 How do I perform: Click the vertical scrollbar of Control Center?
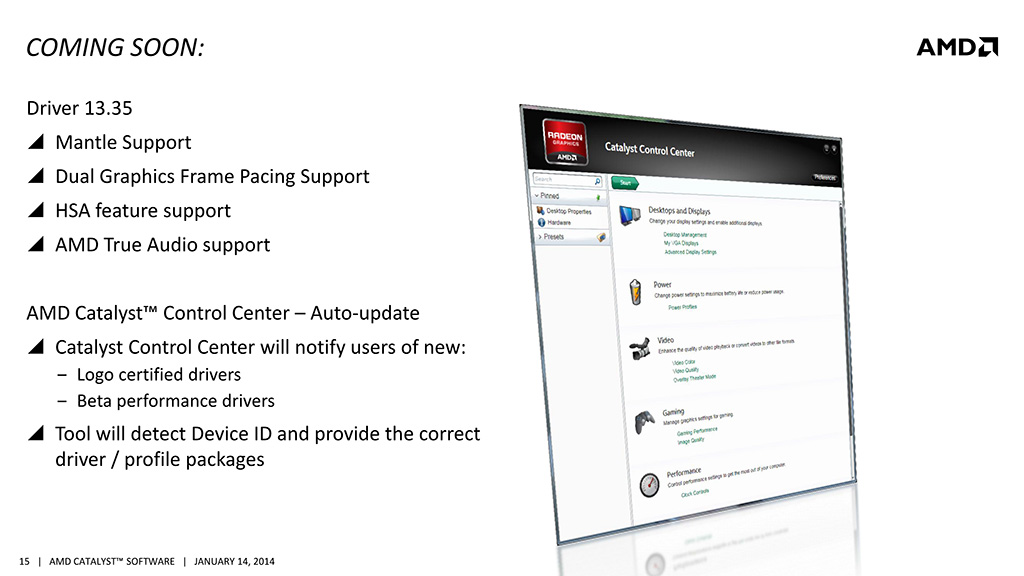coord(847,340)
